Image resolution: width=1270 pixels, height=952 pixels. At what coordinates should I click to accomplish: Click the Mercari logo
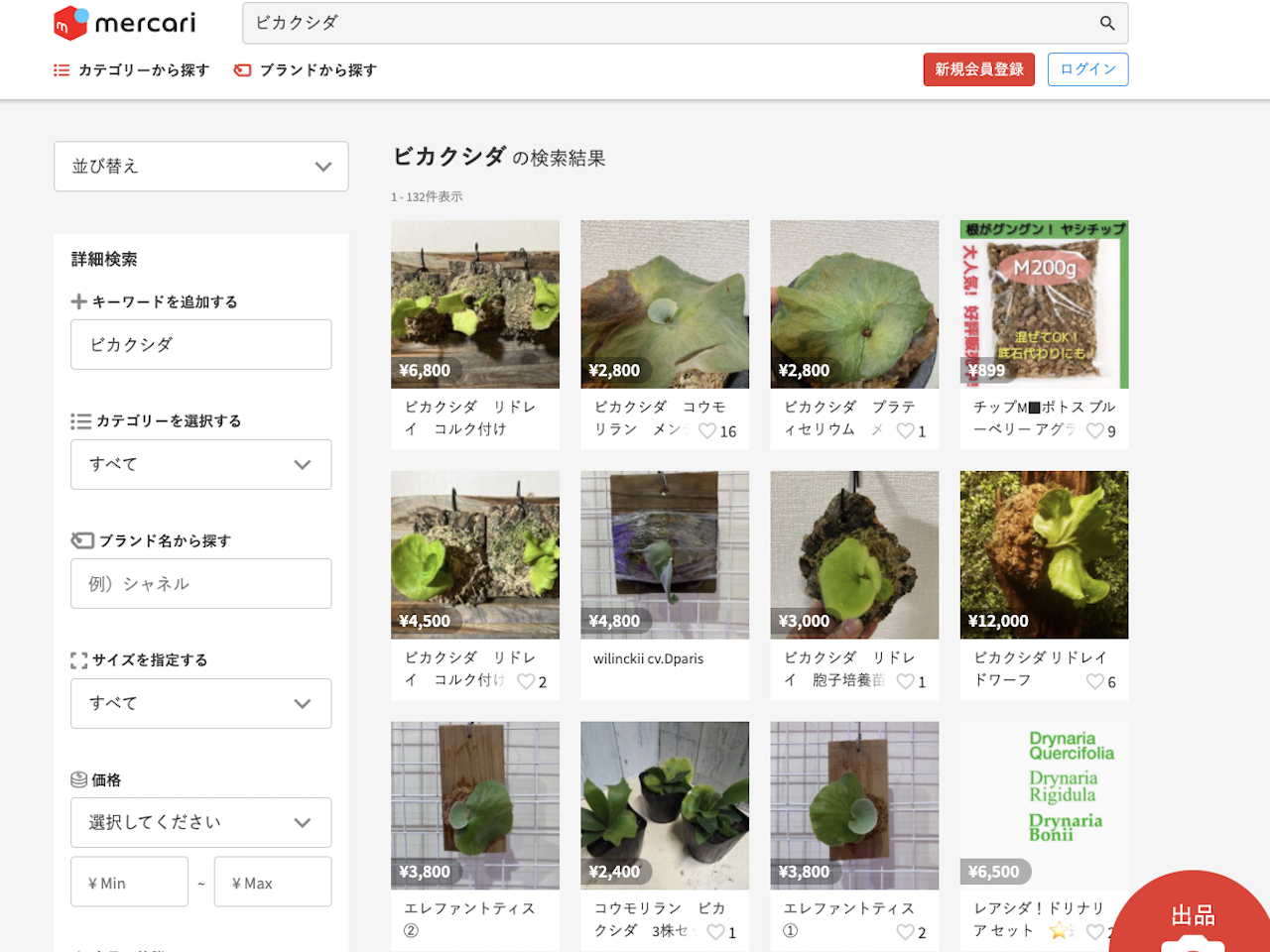(124, 23)
